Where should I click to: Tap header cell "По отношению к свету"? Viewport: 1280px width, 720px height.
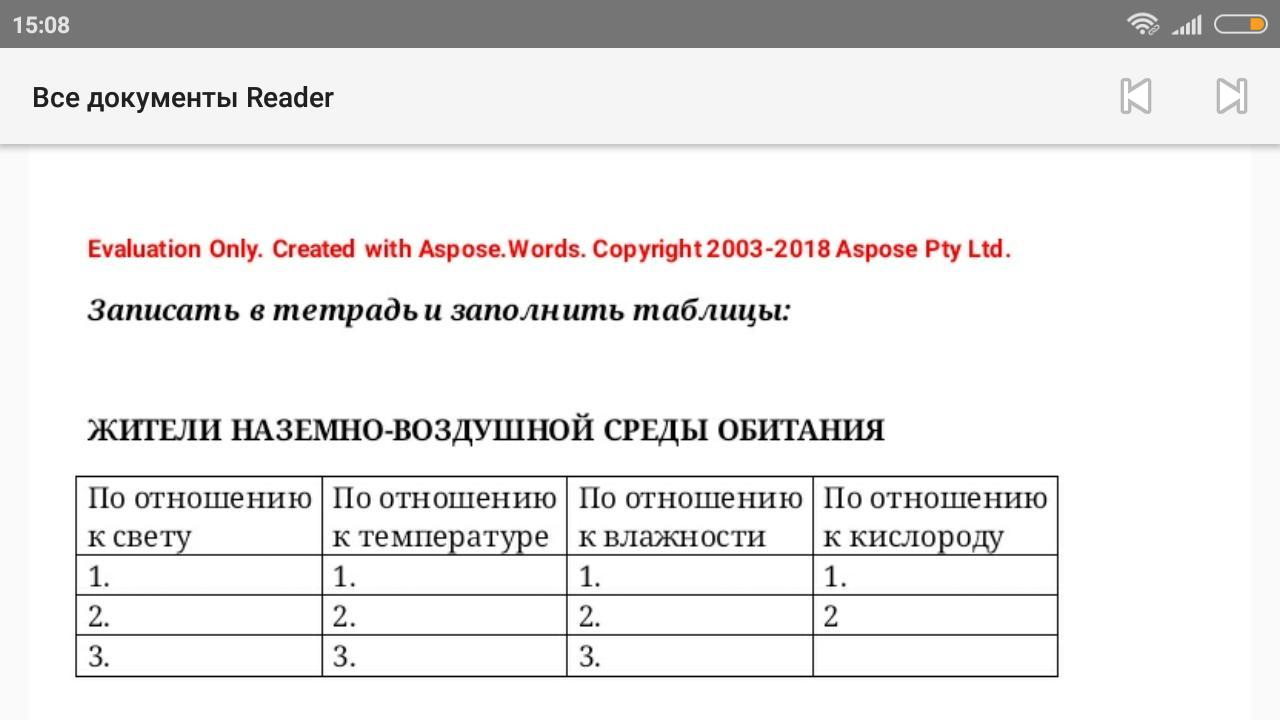(199, 516)
